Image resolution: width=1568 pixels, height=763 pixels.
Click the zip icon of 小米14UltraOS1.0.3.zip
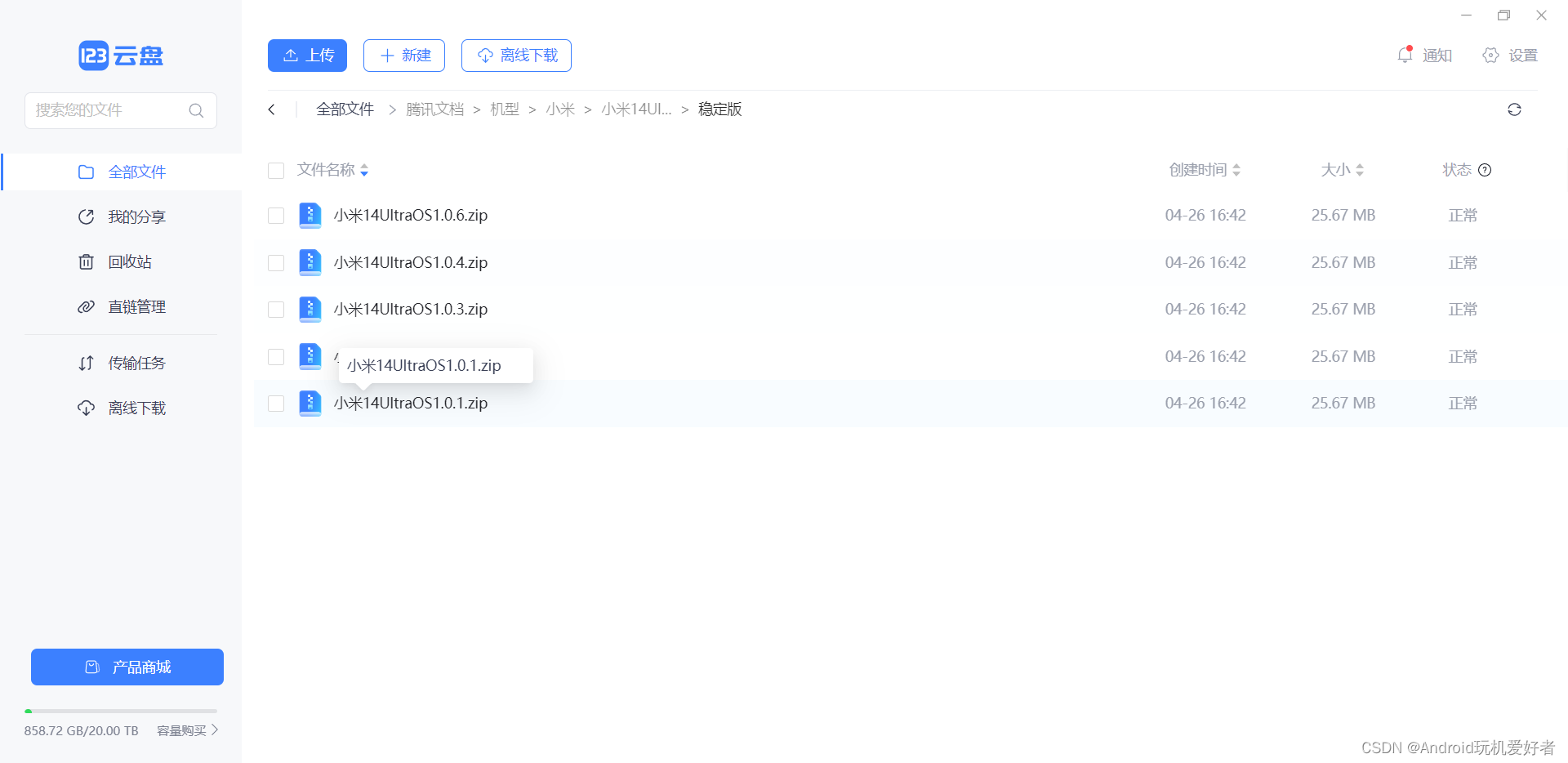pos(310,309)
